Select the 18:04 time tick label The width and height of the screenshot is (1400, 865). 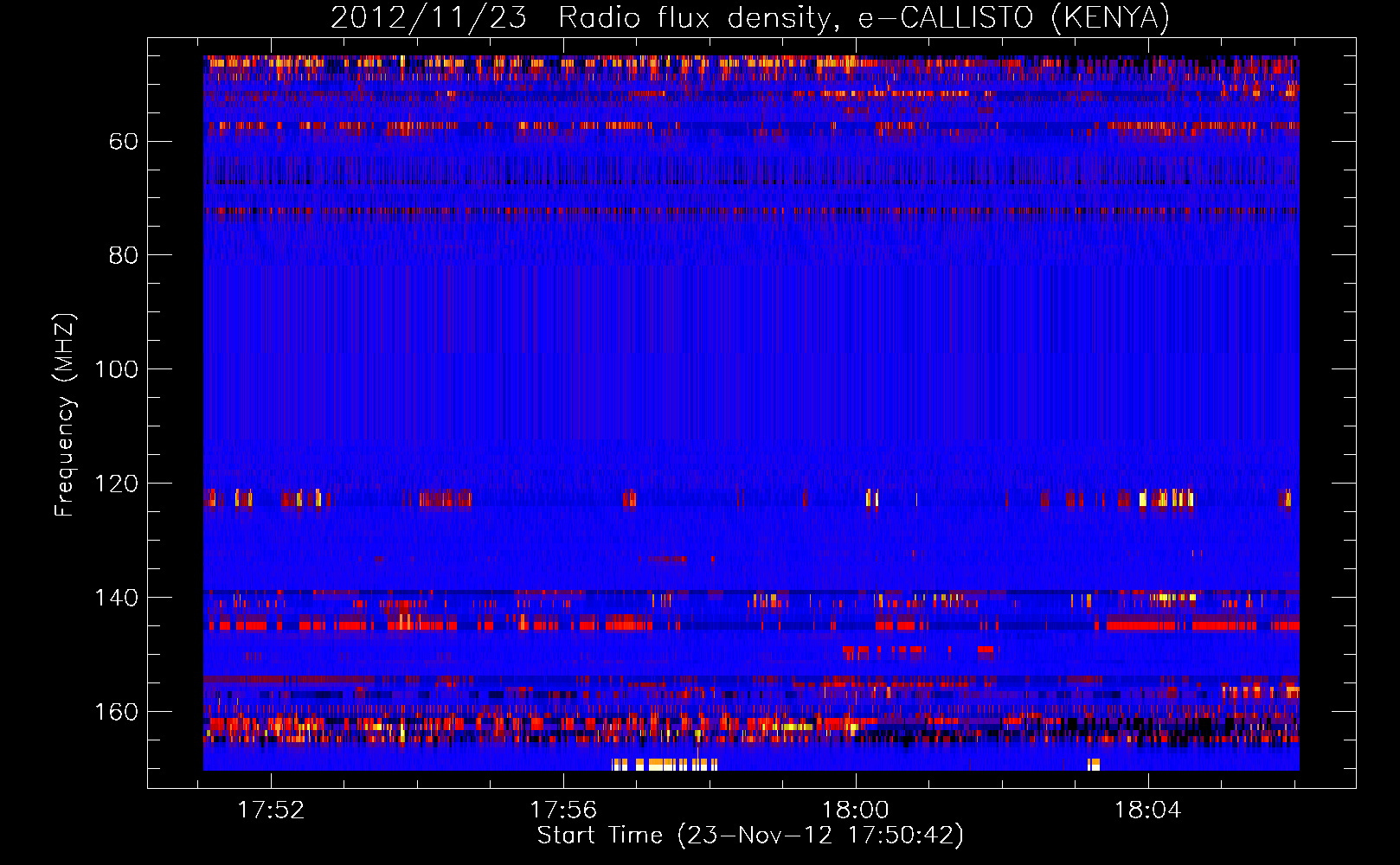click(x=1147, y=811)
